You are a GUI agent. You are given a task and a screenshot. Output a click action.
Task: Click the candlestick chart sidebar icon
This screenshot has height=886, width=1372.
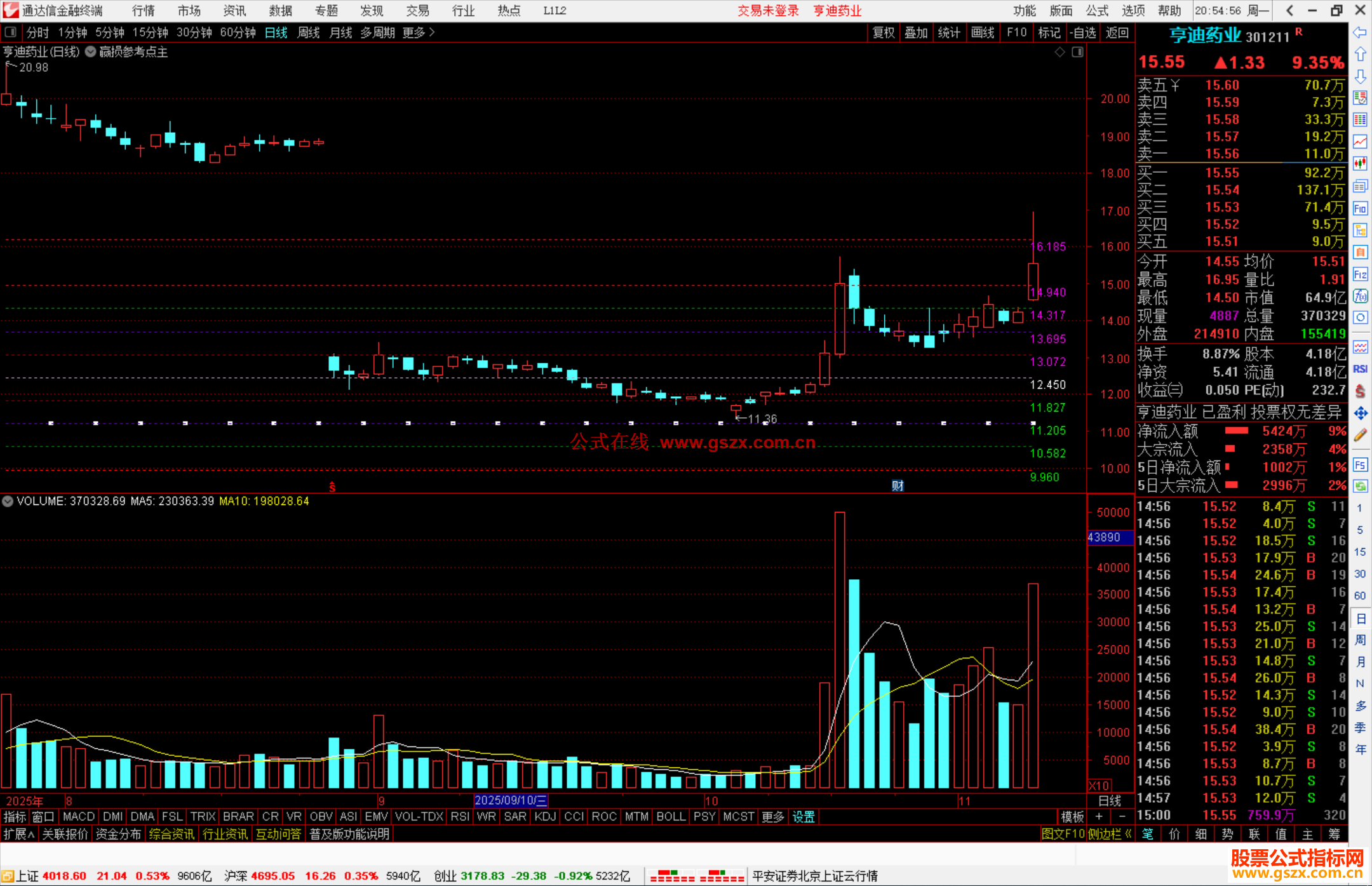click(1360, 163)
